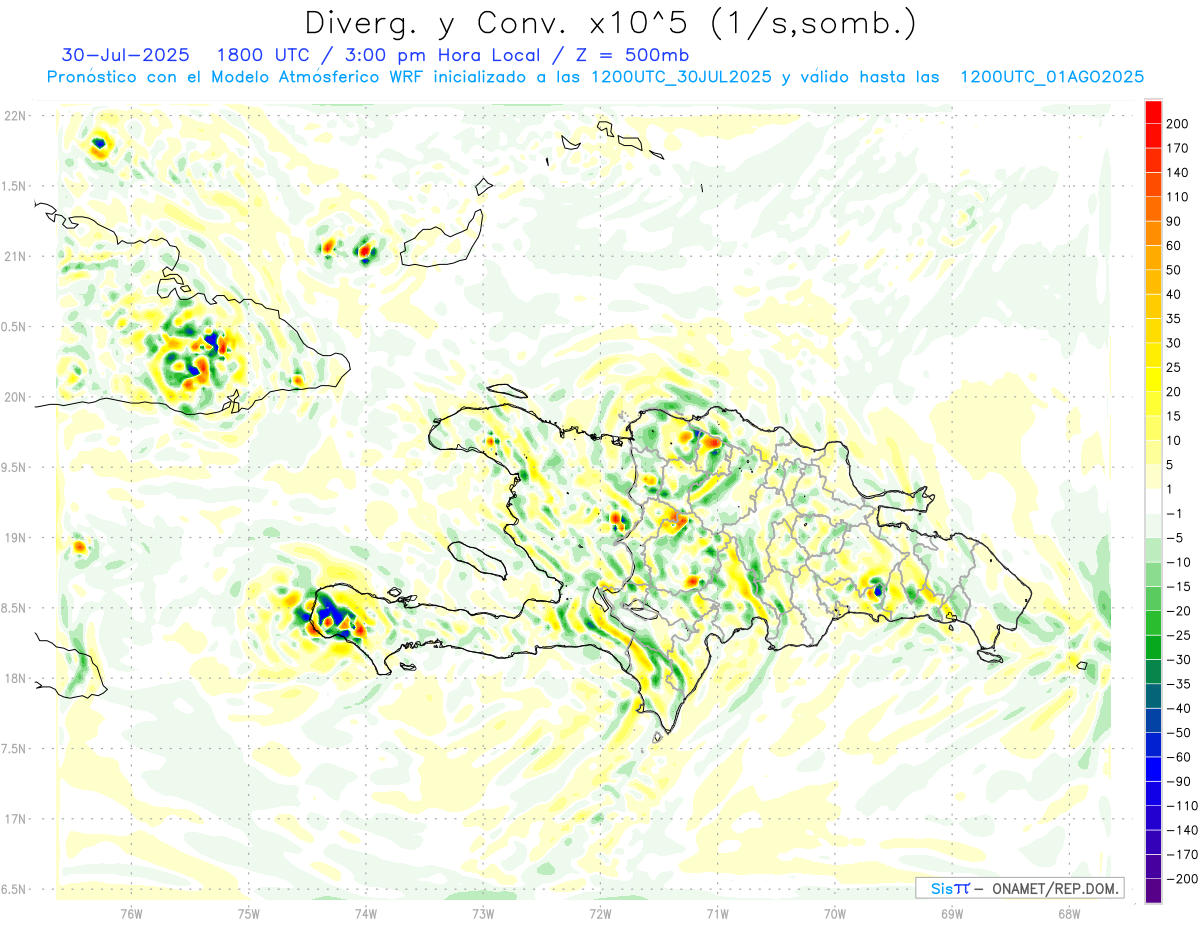
Task: Click the '-170' value on the color scale
Action: click(x=1184, y=855)
